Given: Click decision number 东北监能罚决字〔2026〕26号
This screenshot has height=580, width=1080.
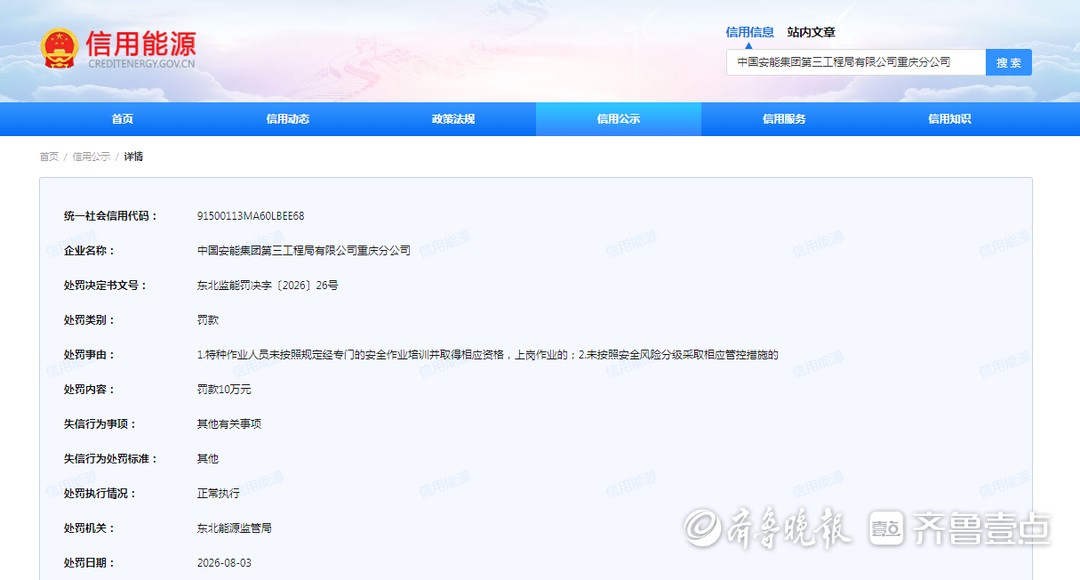Looking at the screenshot, I should coord(267,285).
